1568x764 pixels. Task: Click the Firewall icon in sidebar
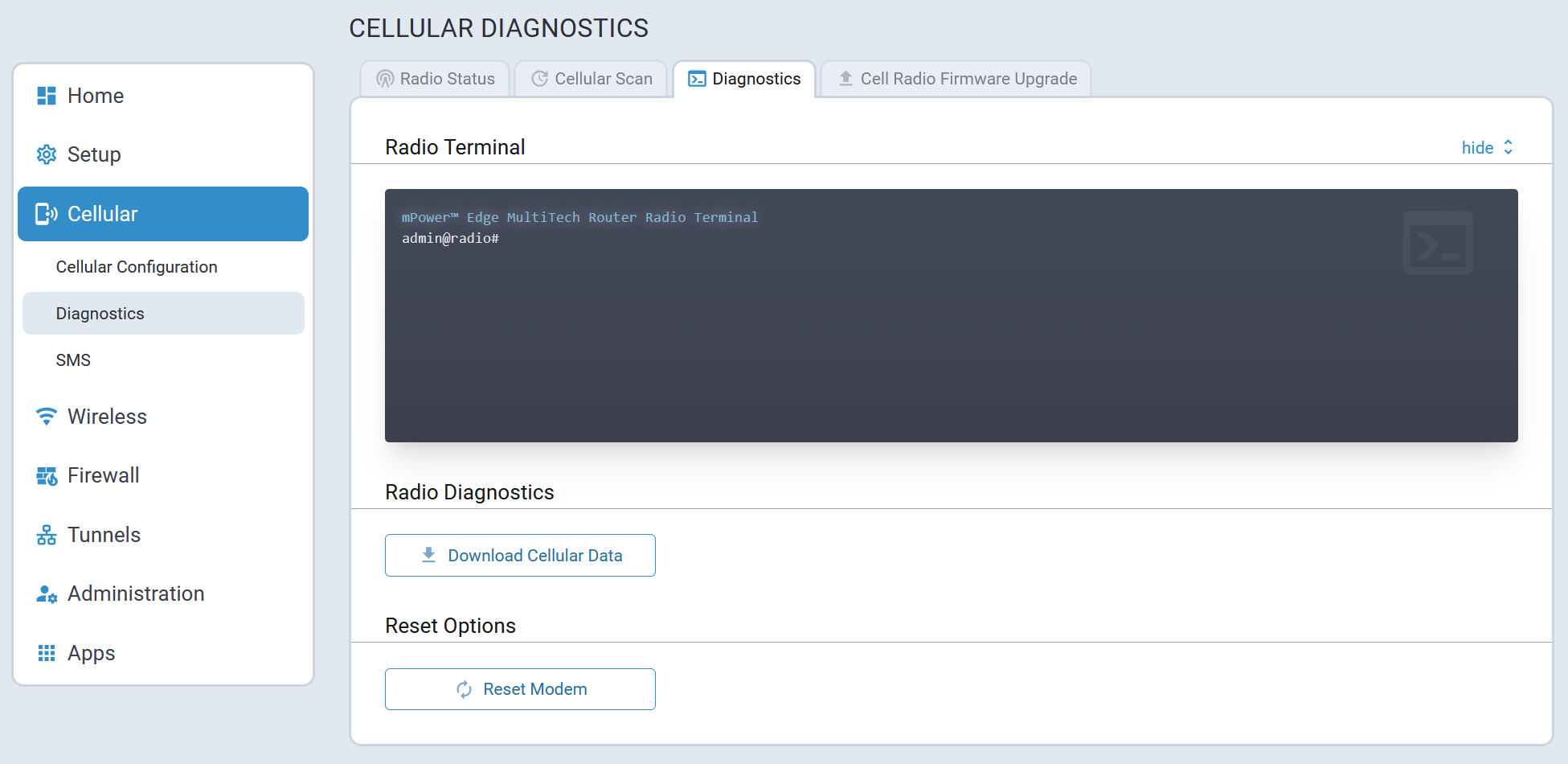47,476
